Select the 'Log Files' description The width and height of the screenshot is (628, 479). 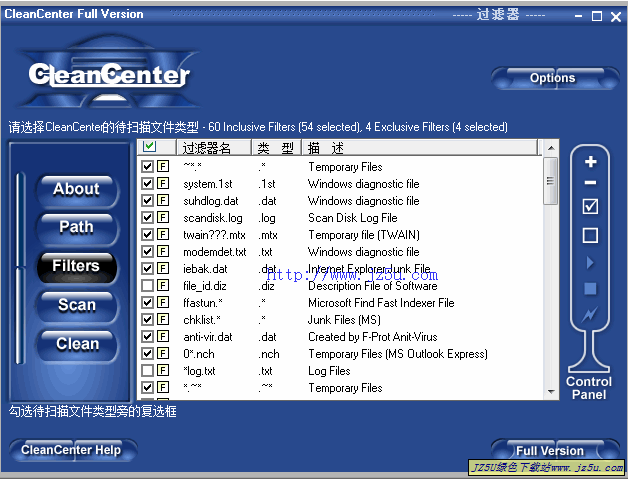point(329,371)
